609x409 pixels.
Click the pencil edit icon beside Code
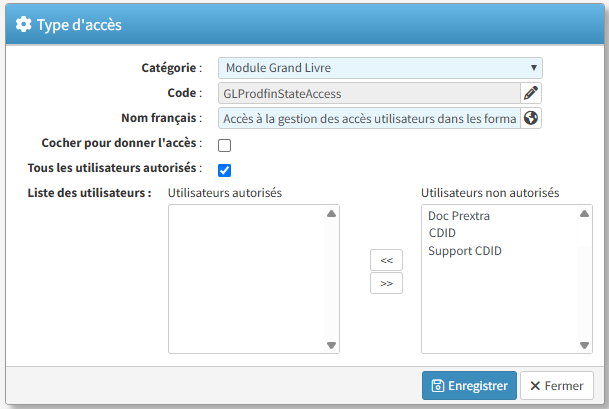tap(531, 94)
